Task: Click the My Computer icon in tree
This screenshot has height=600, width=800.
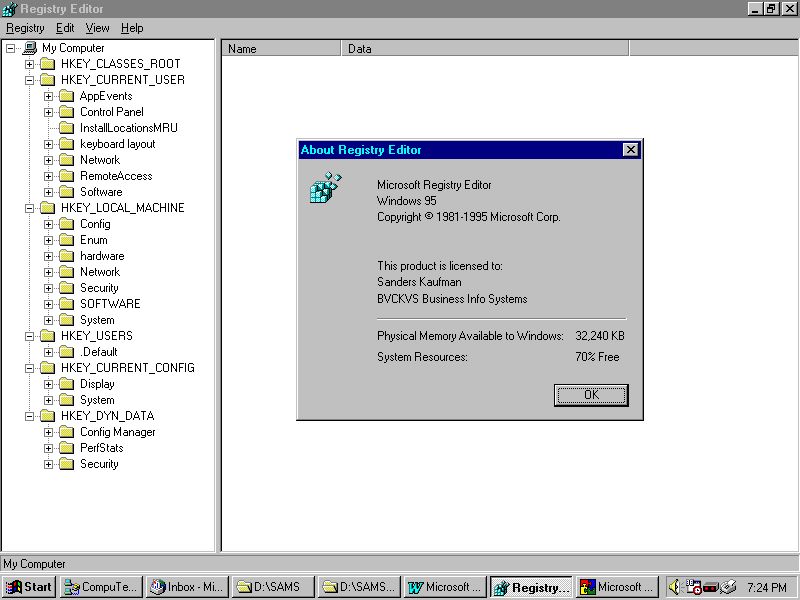Action: (30, 48)
